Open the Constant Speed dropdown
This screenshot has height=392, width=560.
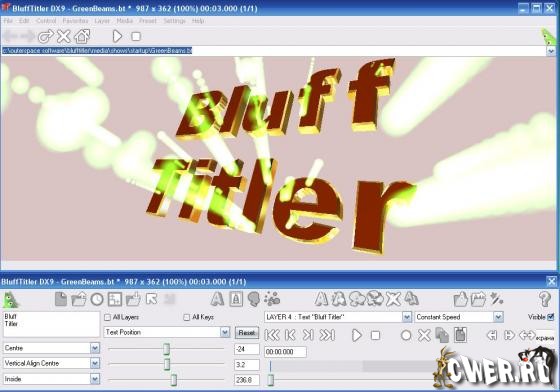tap(498, 317)
